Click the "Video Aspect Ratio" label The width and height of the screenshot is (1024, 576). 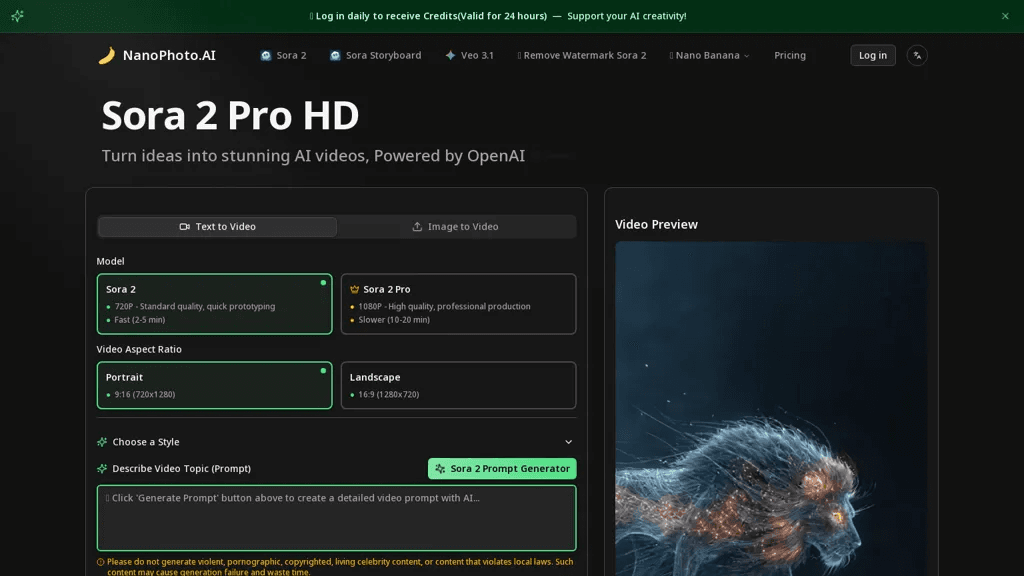pyautogui.click(x=139, y=349)
